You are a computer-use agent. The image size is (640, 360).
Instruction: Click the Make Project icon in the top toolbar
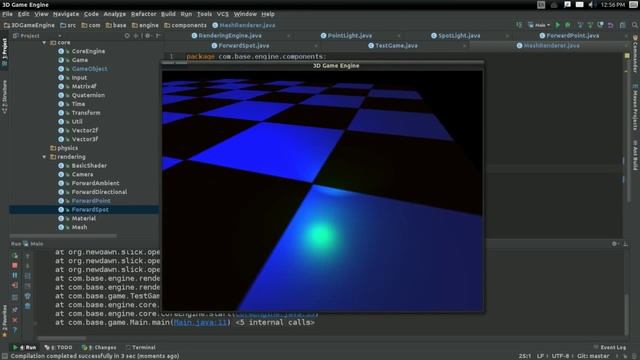(x=519, y=25)
